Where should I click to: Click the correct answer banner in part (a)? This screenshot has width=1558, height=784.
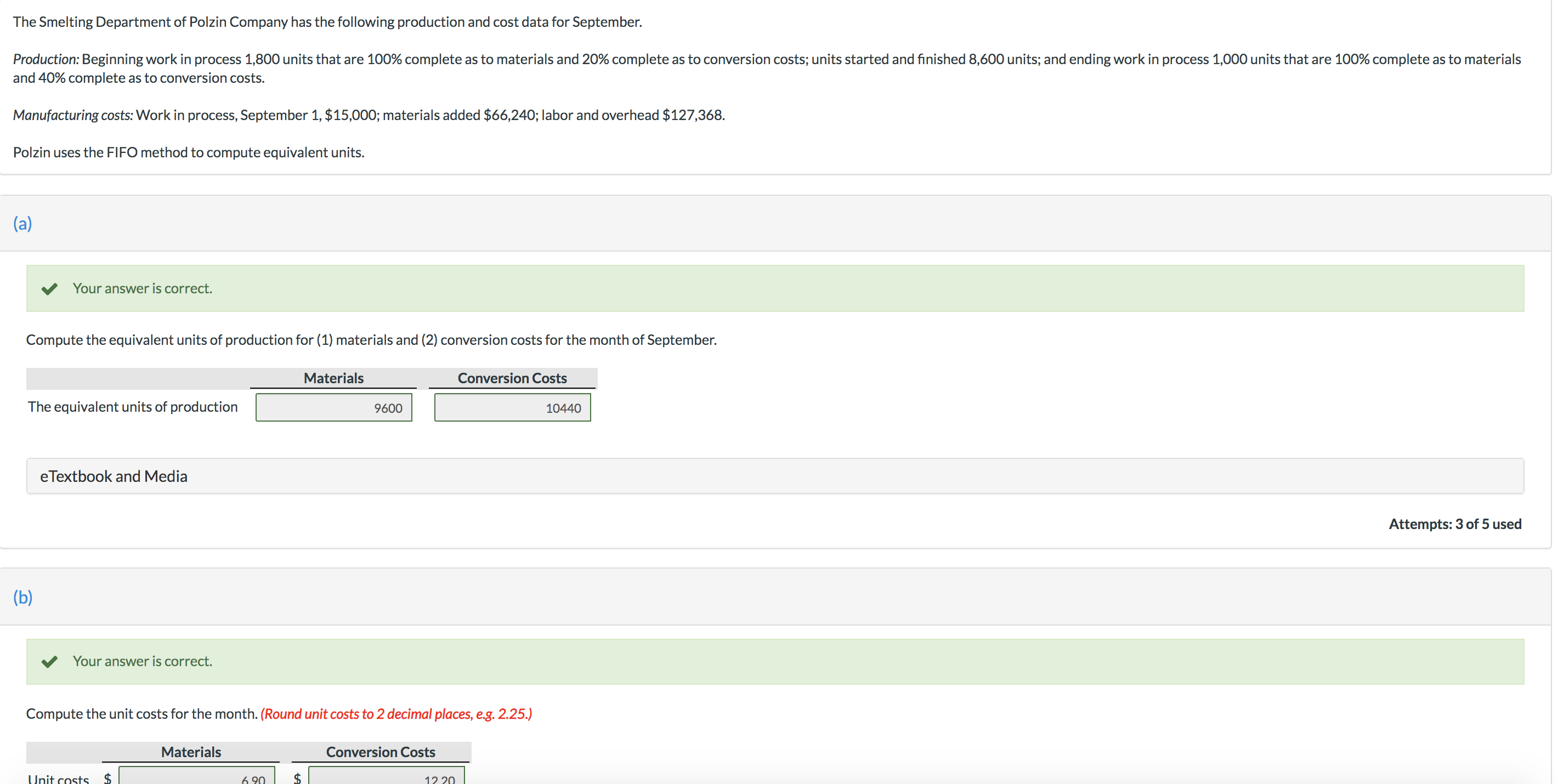click(x=774, y=288)
